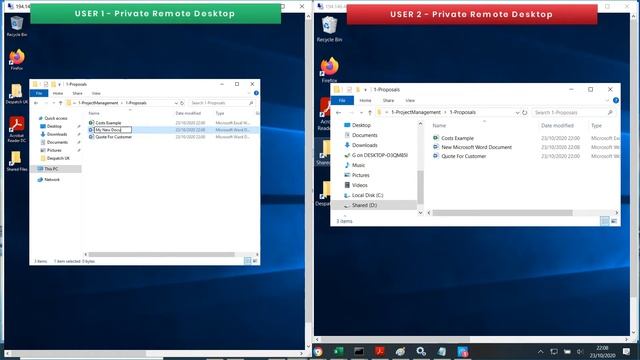This screenshot has width=640, height=360.
Task: Select Costs Example file in User 1 explorer
Action: (108, 123)
